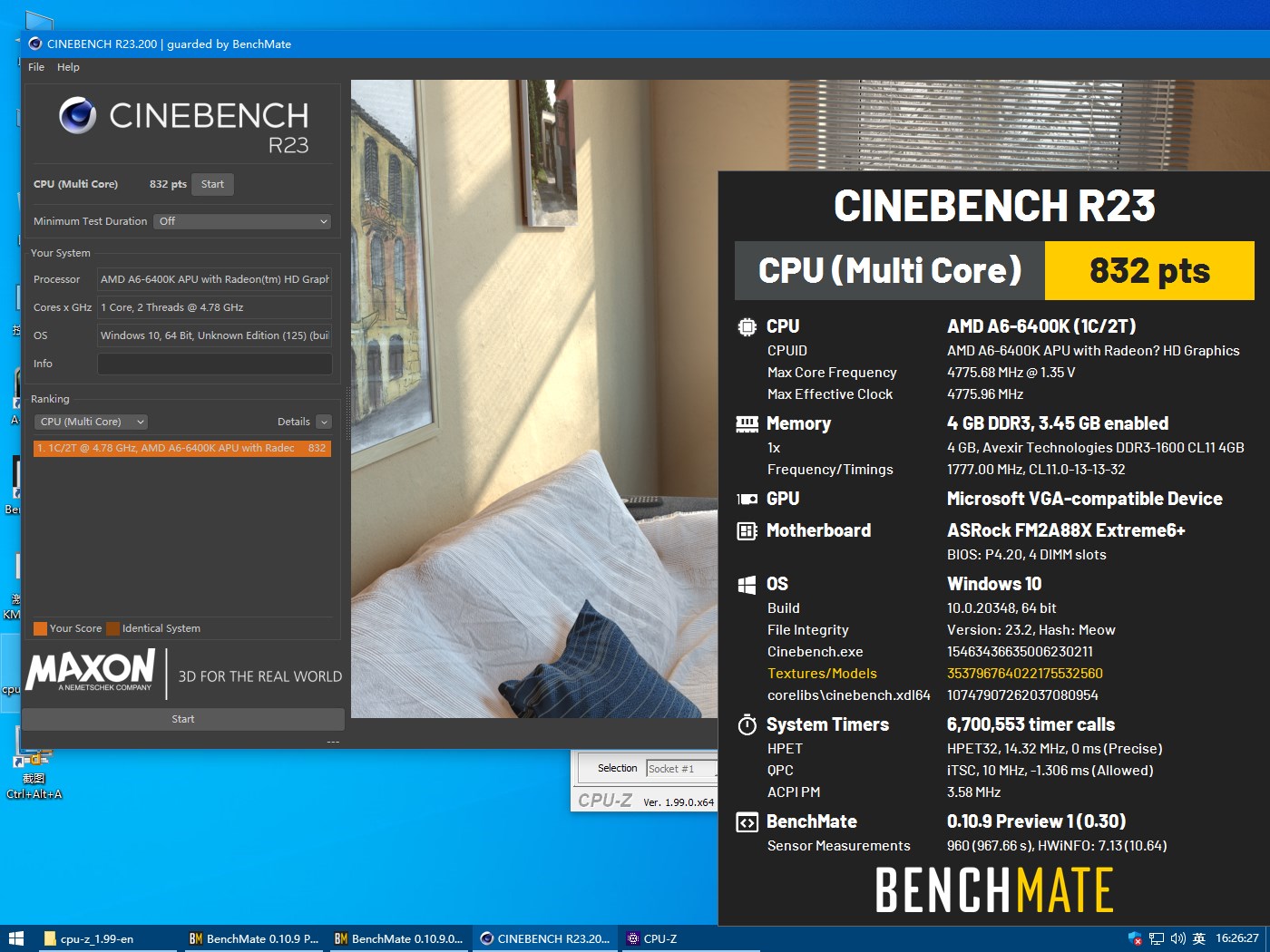1270x952 pixels.
Task: Open Windows Security tray icon
Action: pos(1135,938)
